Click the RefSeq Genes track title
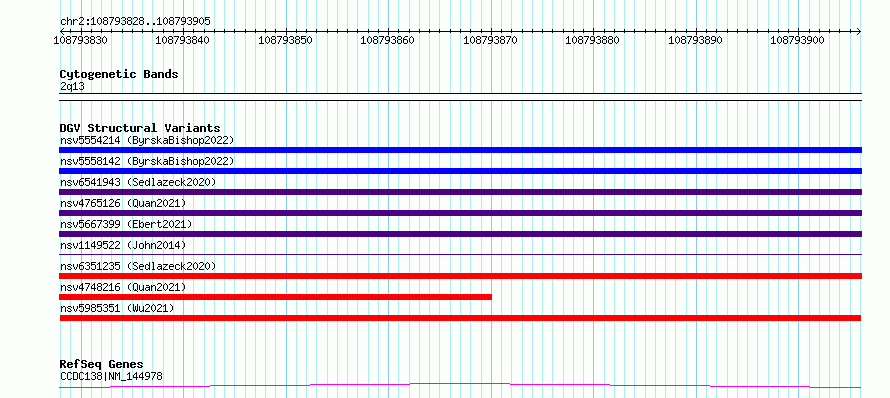This screenshot has width=890, height=398. 102,364
